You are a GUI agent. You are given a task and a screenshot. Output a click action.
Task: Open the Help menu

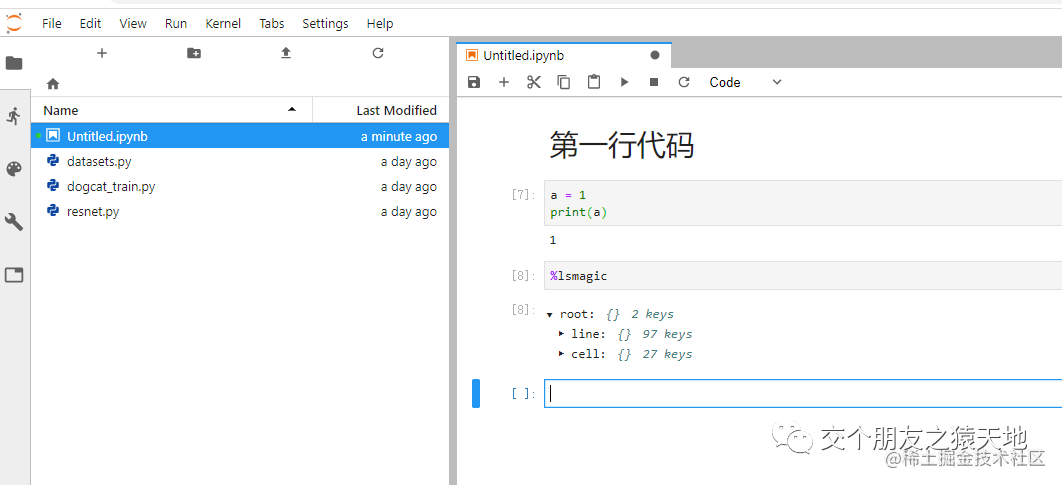click(380, 23)
